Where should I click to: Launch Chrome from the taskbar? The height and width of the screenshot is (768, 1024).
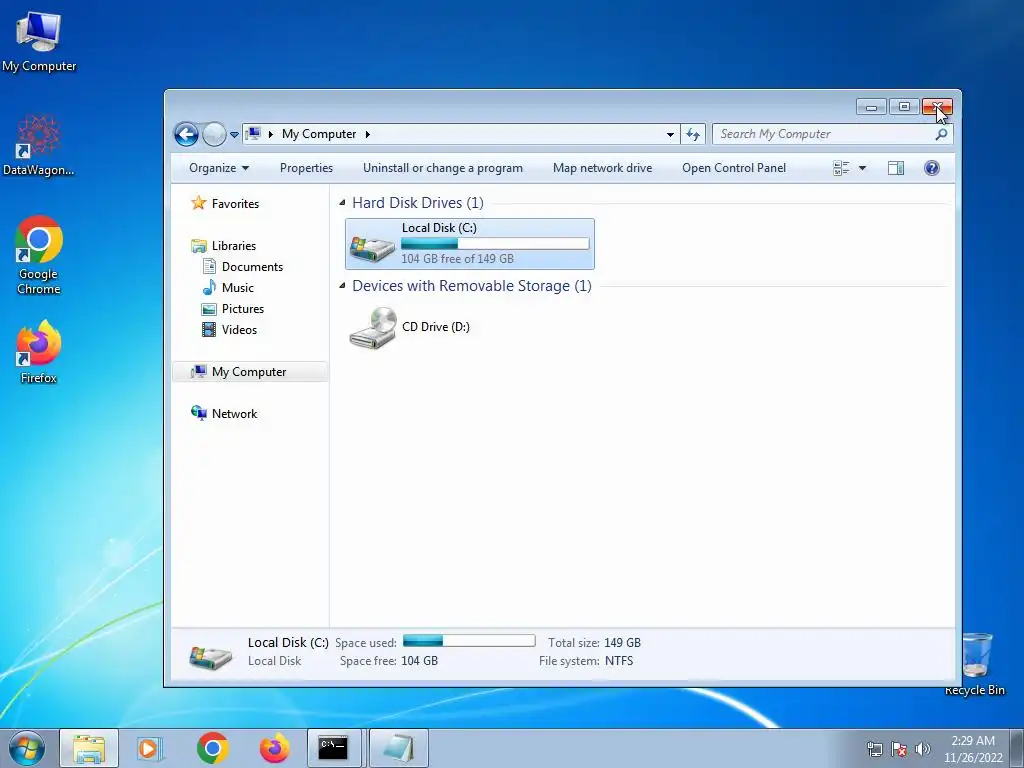click(x=212, y=748)
